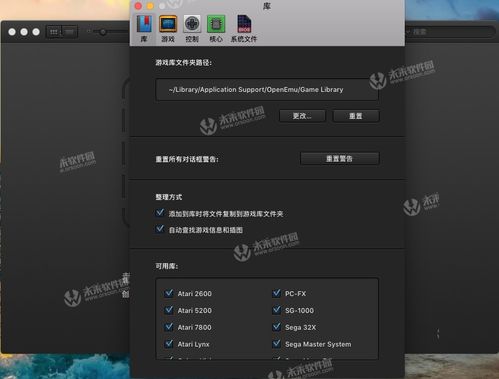Click the game library path field
Image resolution: width=499 pixels, height=379 pixels.
click(267, 89)
